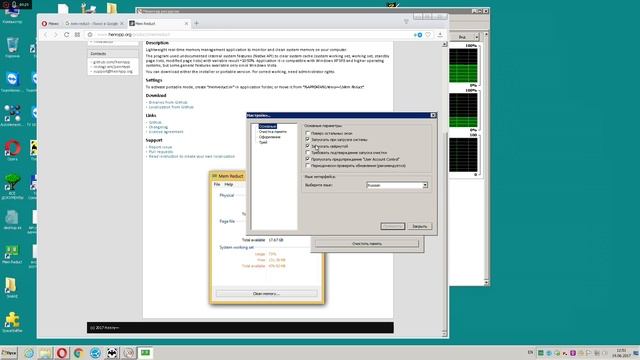Check the periodic update check option
Screen dimensions: 640x360
(x=308, y=166)
